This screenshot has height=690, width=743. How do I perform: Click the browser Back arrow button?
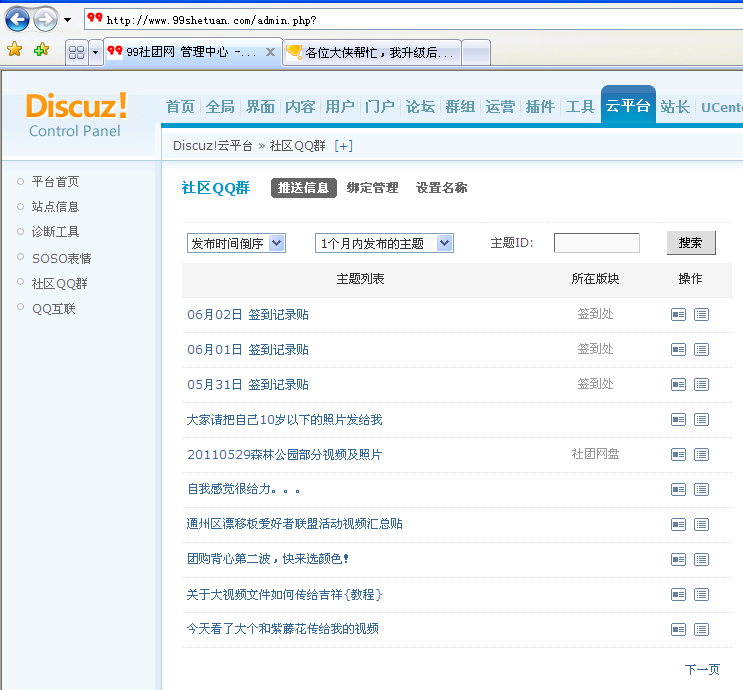pos(17,19)
